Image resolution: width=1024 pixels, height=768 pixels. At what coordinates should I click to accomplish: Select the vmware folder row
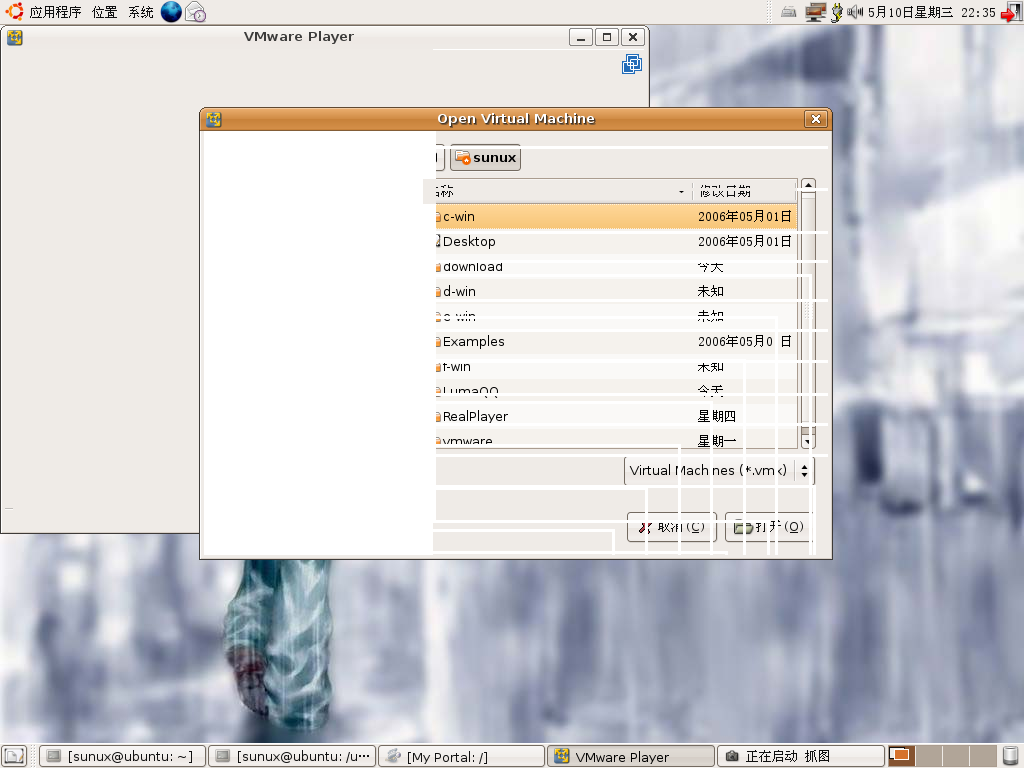click(616, 440)
